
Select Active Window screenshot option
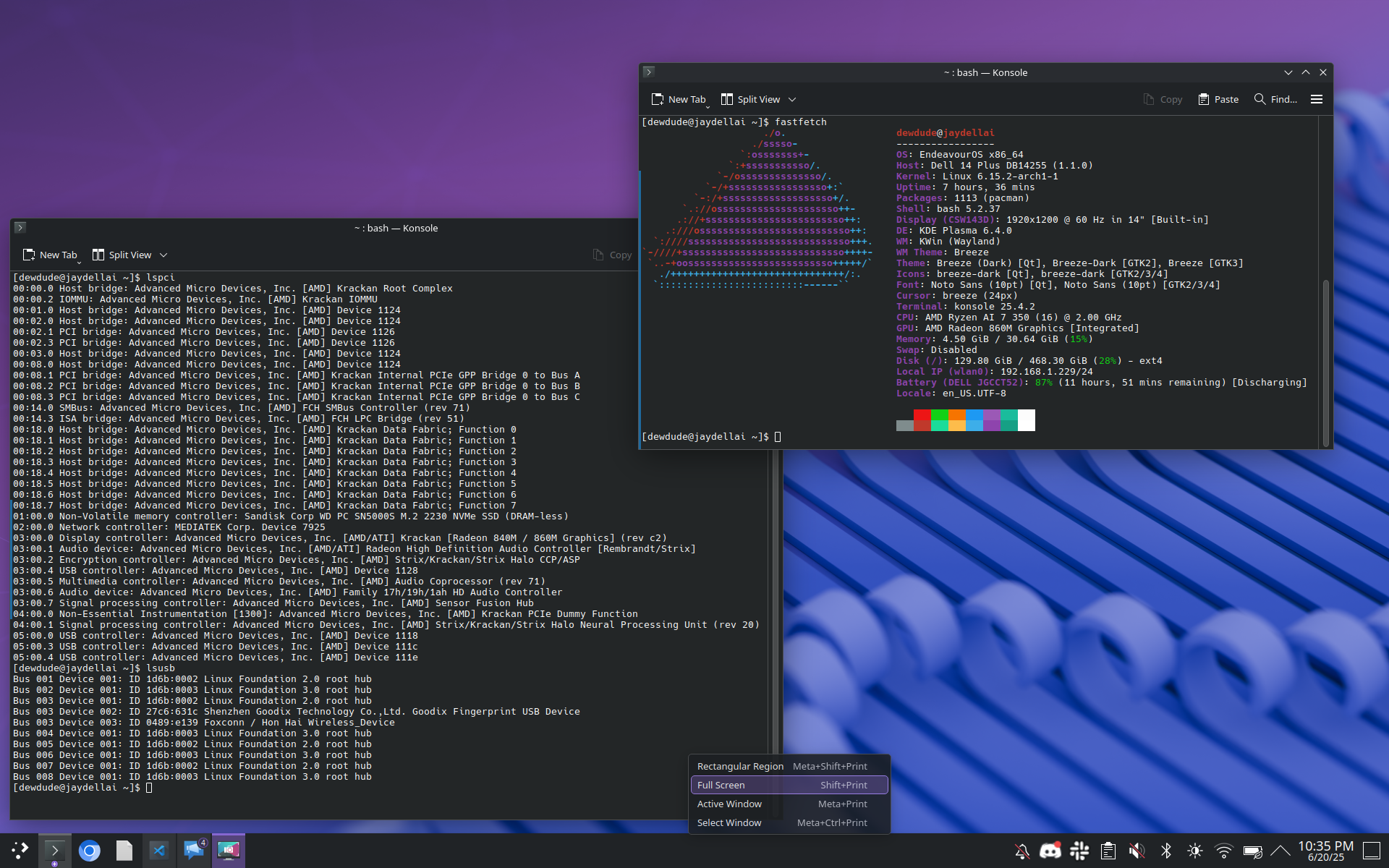(x=789, y=804)
